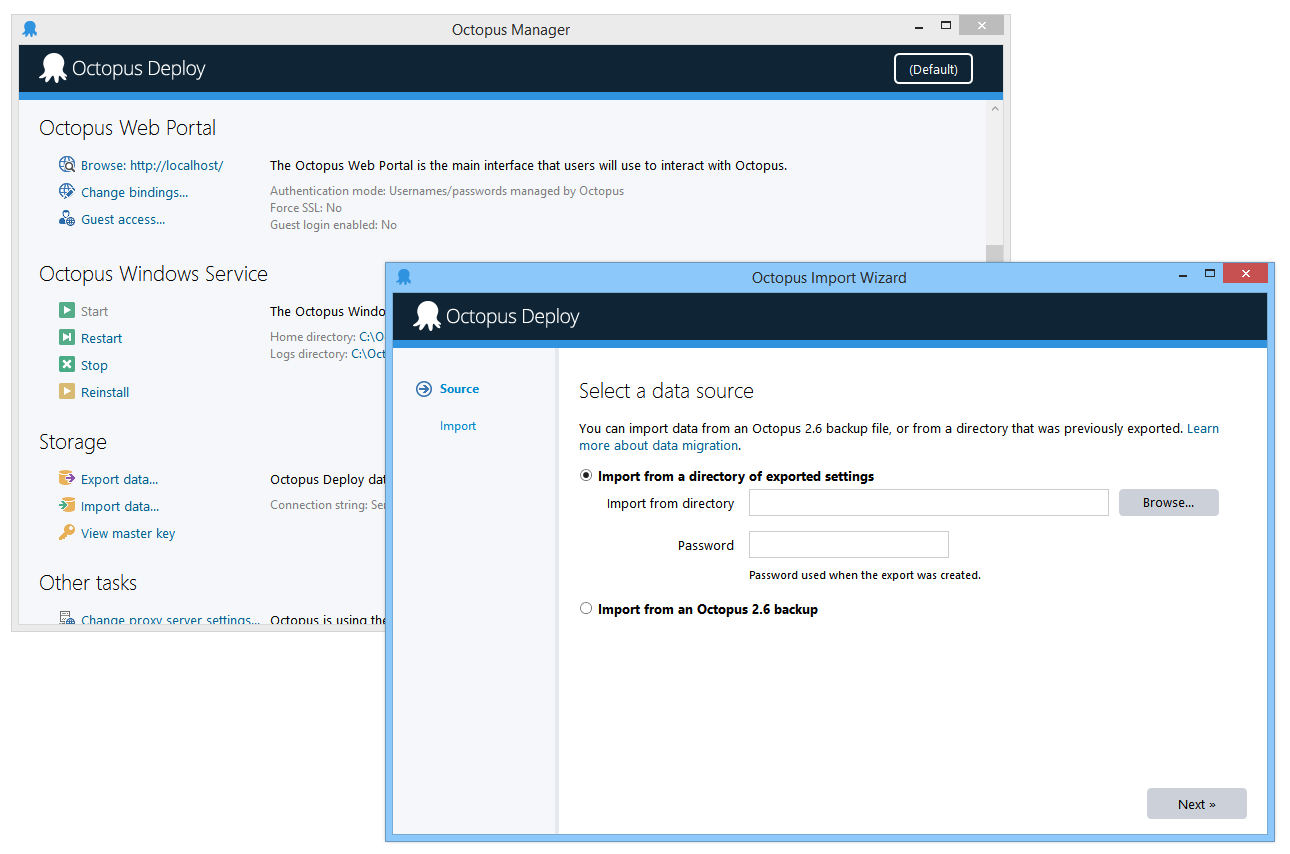Stop the Octopus Windows Service
This screenshot has width=1290, height=854.
tap(92, 364)
